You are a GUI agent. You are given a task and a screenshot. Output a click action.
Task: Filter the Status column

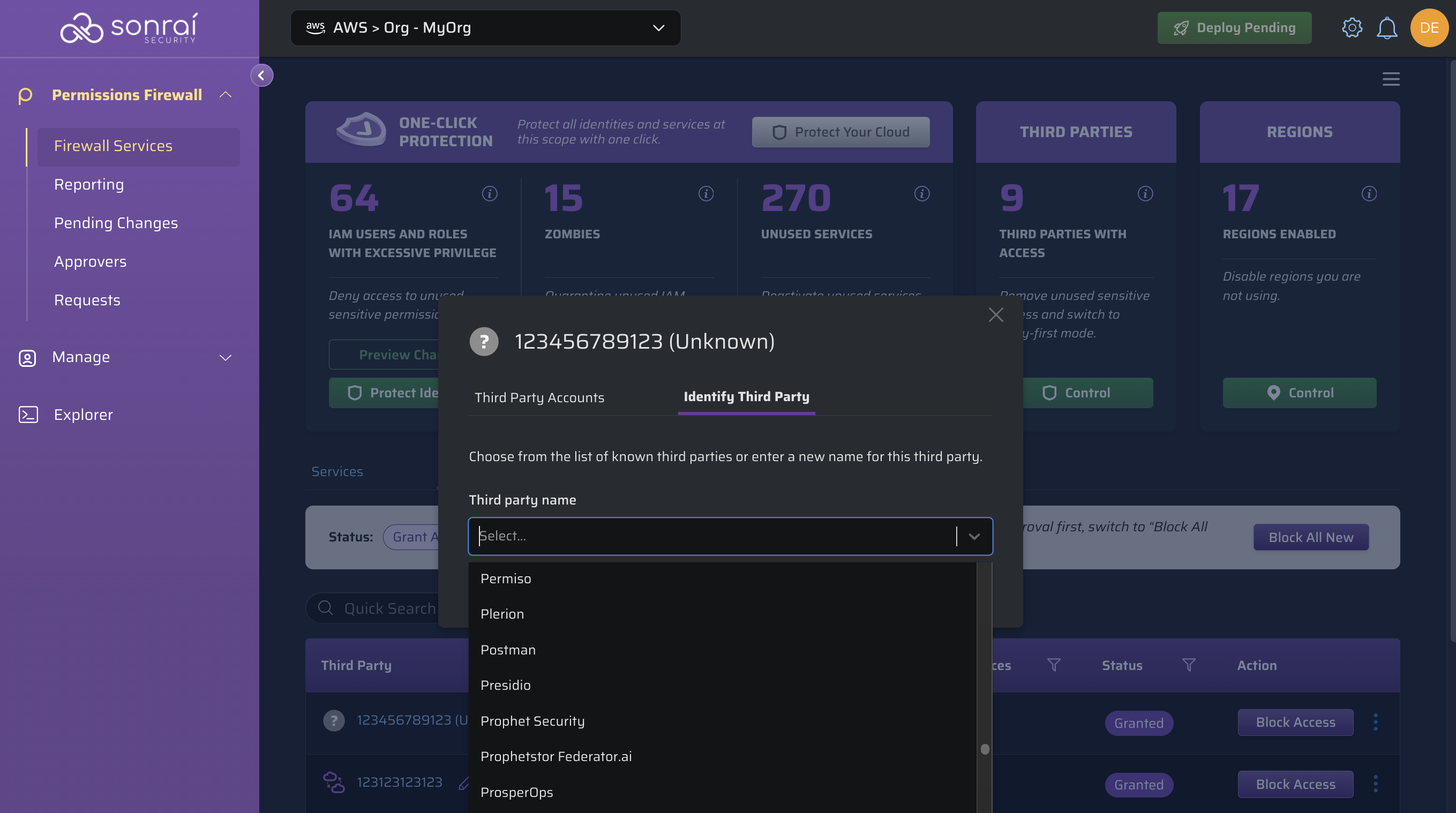coord(1189,665)
